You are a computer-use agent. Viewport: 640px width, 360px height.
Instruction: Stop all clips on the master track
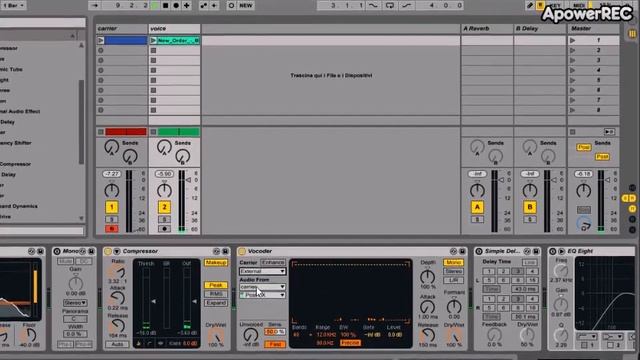(573, 132)
